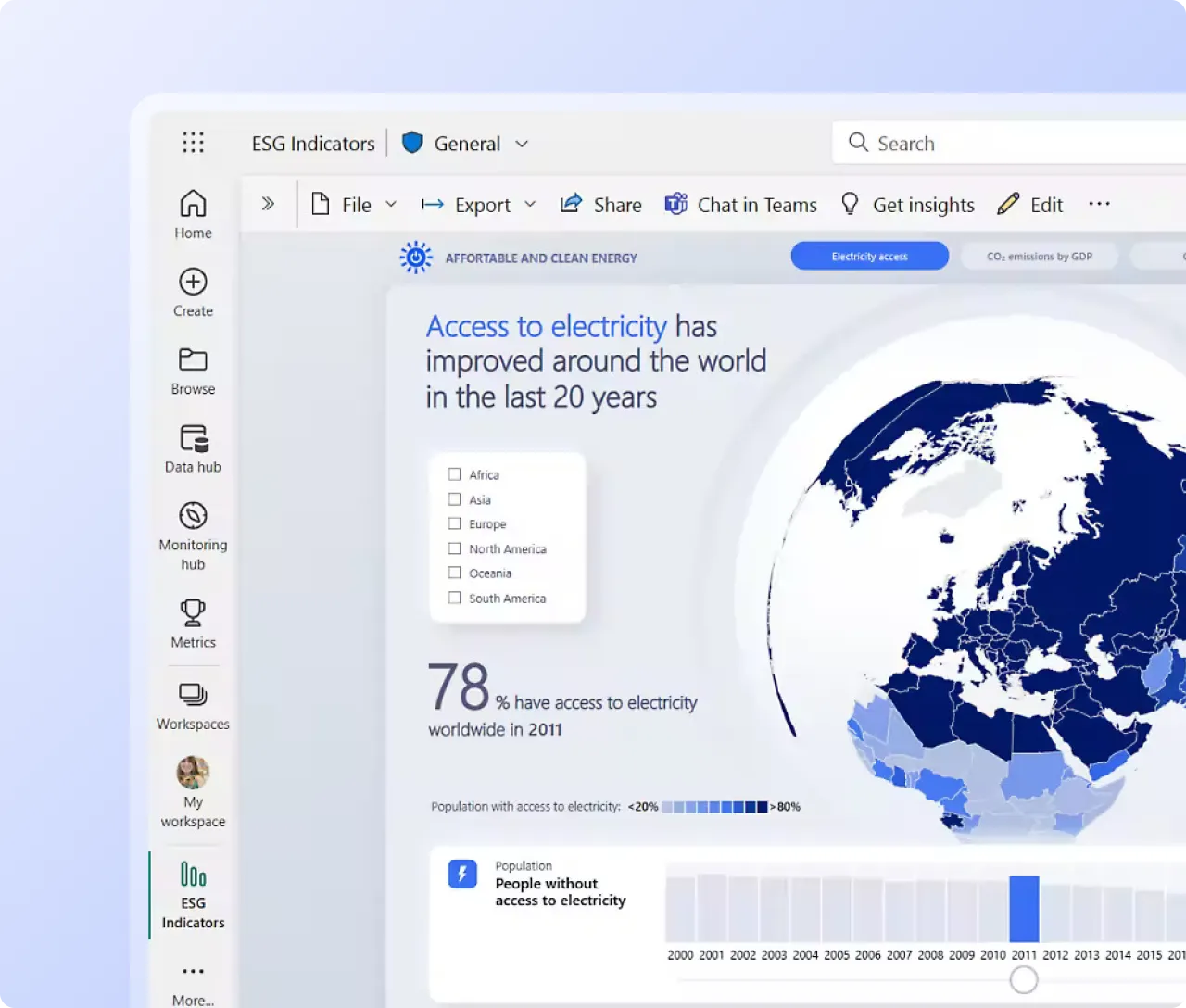Check the Europe checkbox

pos(454,523)
